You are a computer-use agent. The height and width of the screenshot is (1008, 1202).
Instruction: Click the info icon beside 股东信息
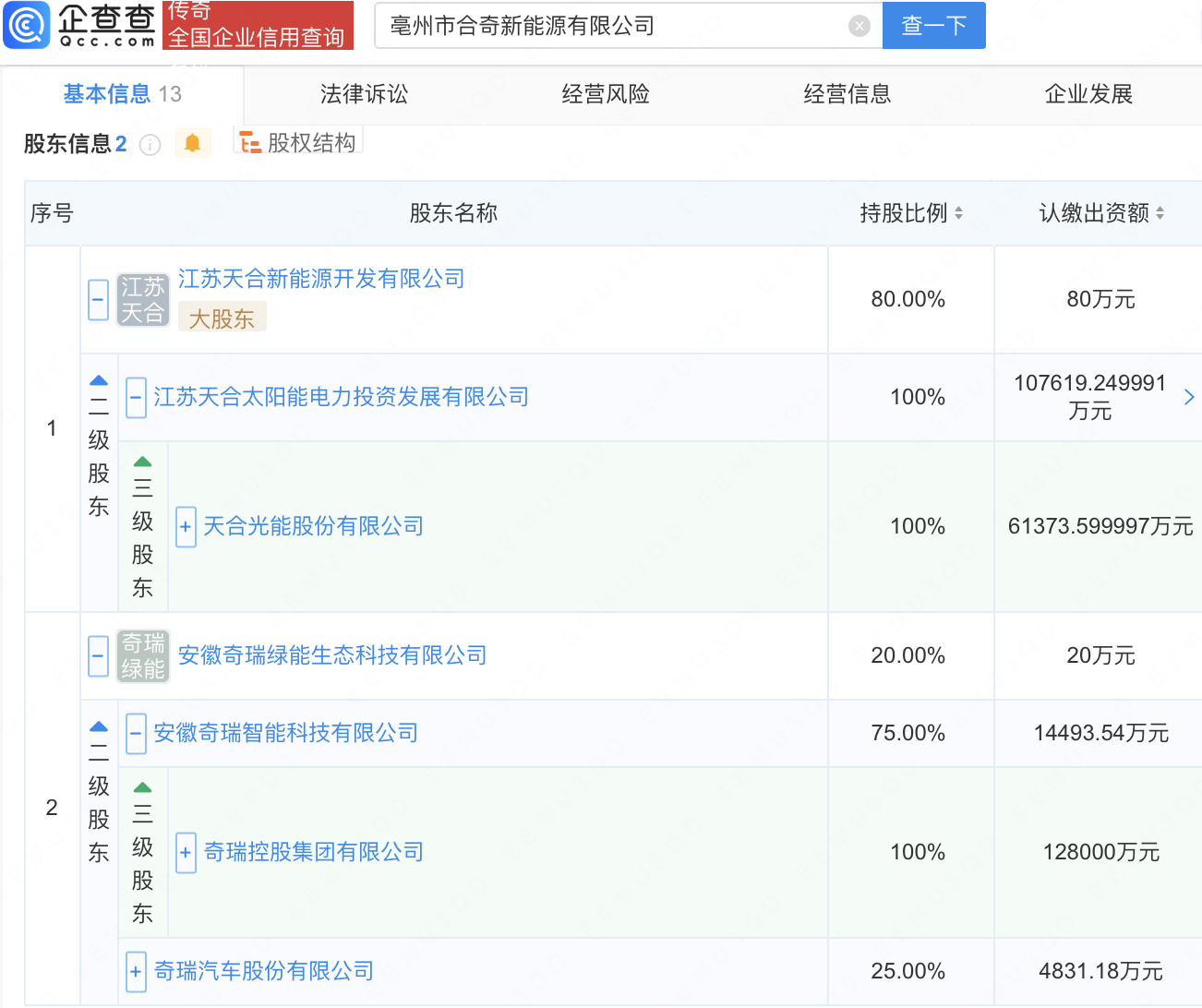click(150, 145)
